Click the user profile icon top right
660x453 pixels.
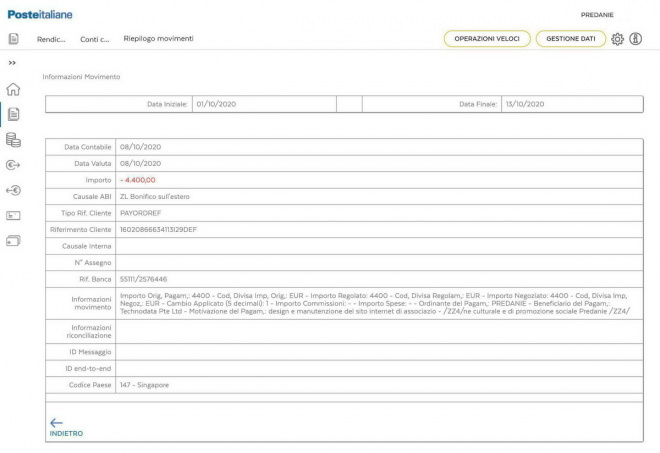click(635, 39)
